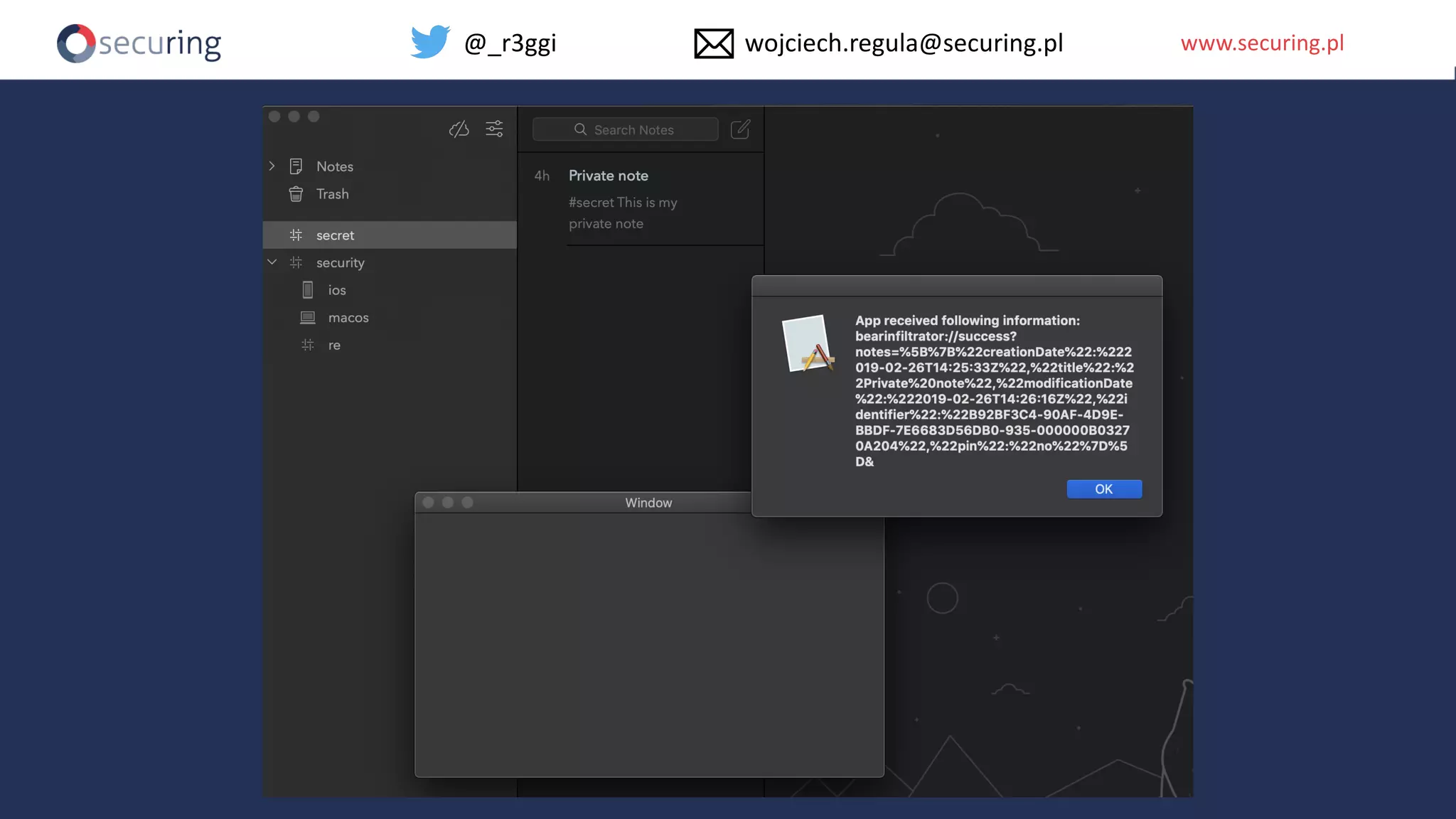Click the '4h' timestamp on Private note
This screenshot has height=819, width=1456.
[542, 176]
